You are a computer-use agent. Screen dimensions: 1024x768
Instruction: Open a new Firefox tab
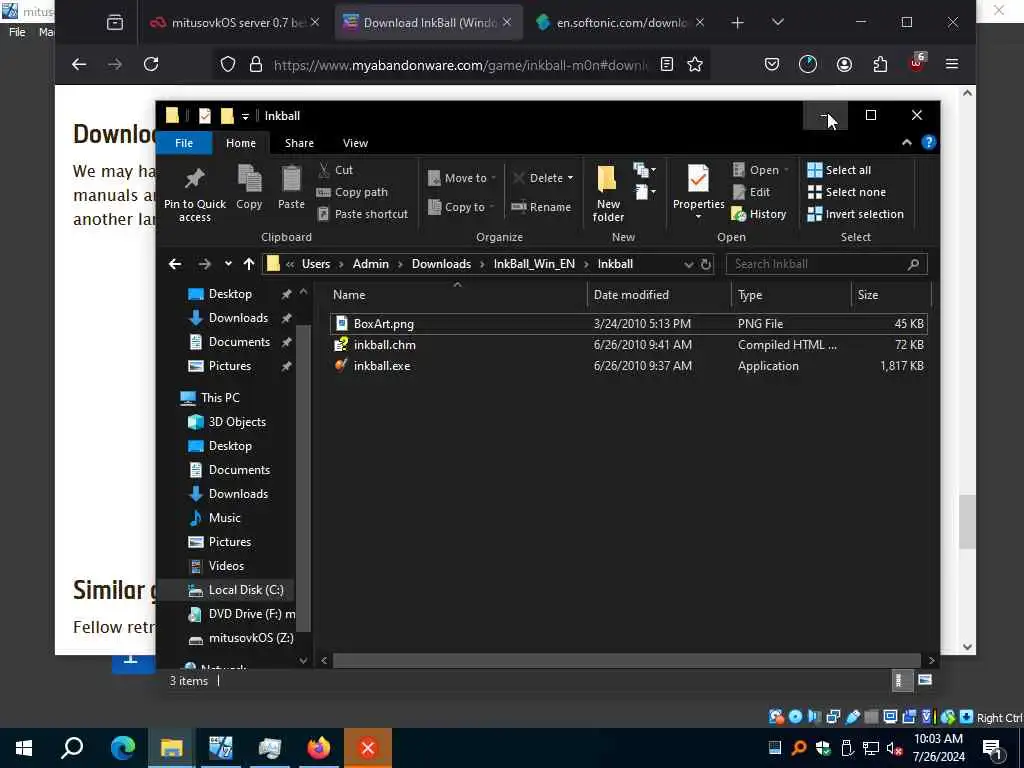[x=737, y=23]
